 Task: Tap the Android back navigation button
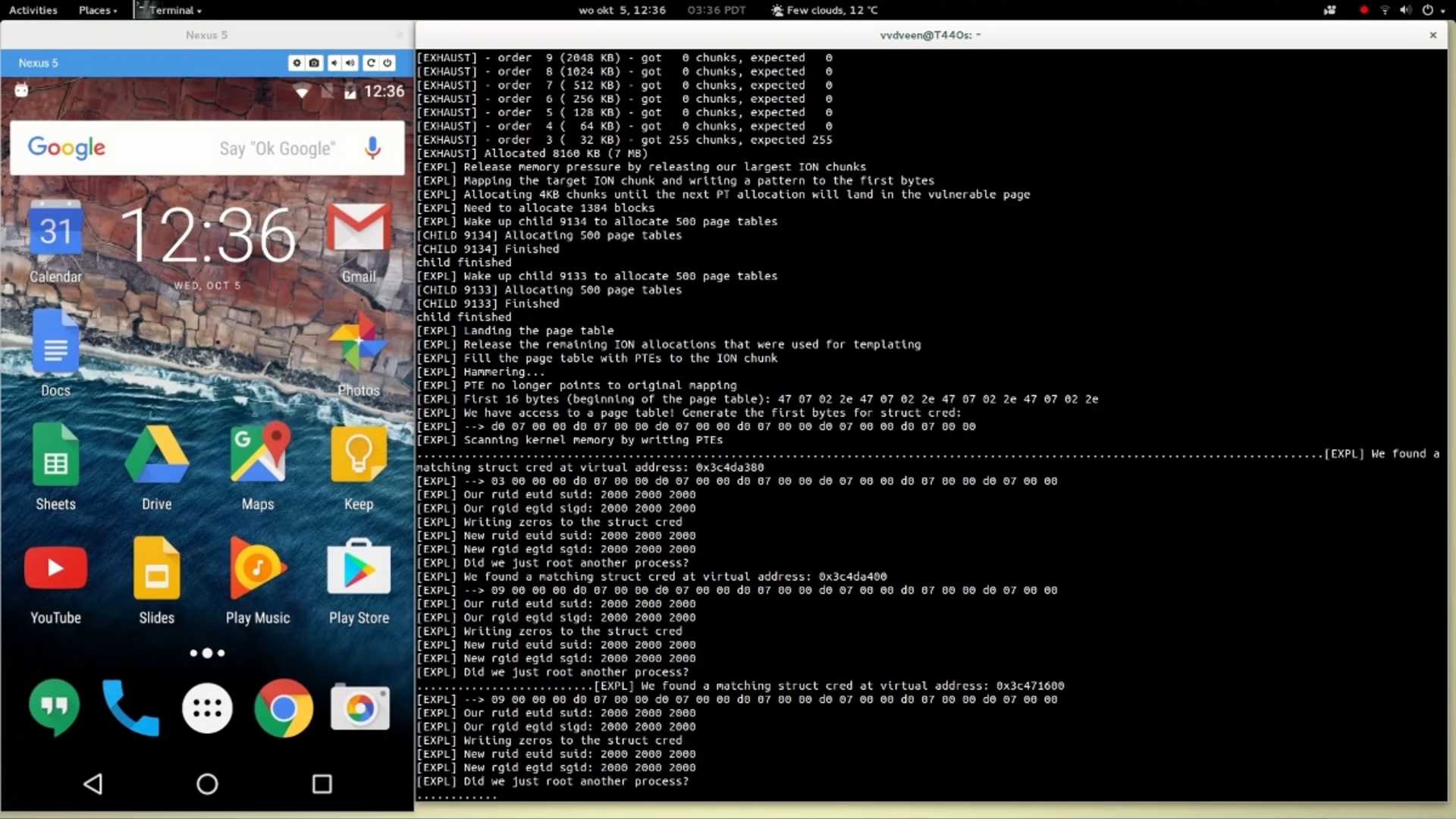pos(93,783)
